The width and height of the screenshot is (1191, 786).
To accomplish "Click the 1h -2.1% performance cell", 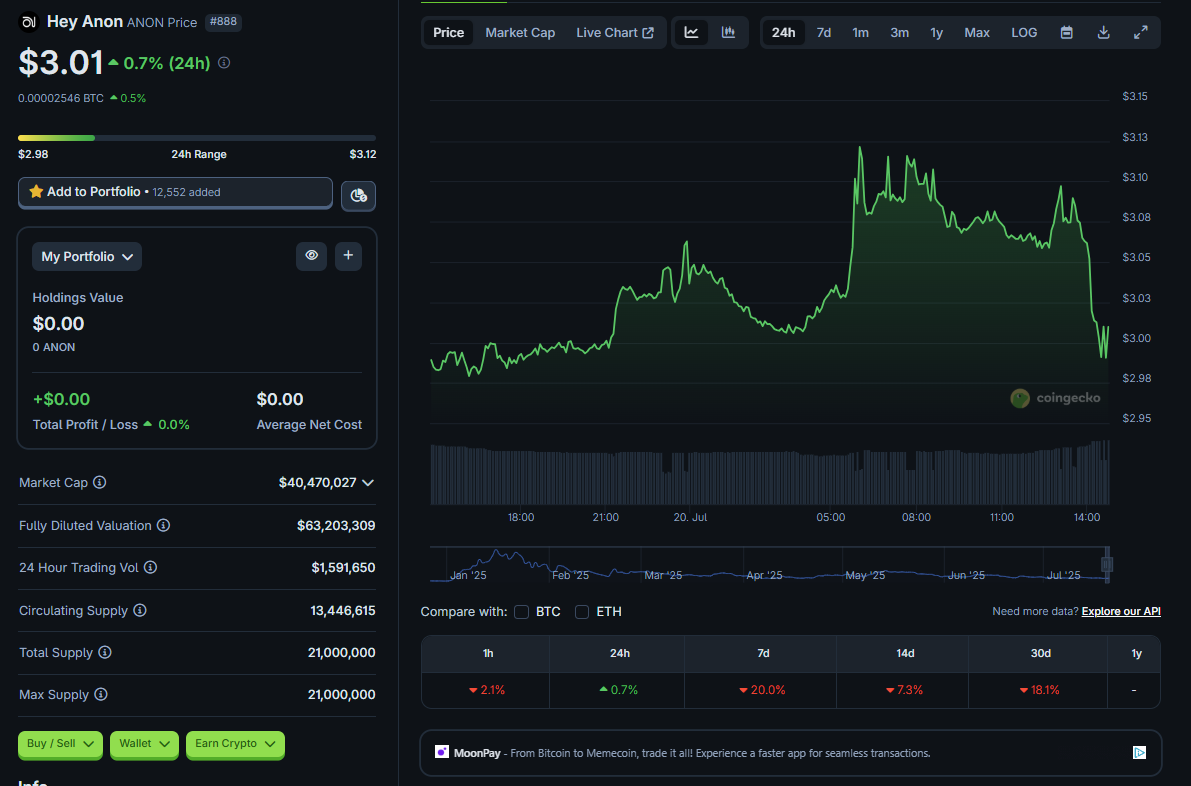I will 487,690.
